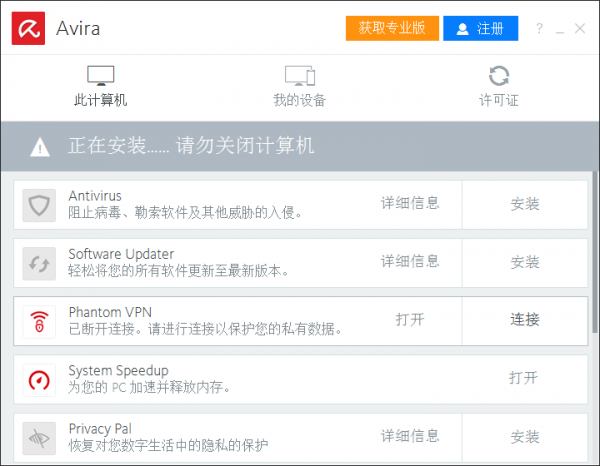Click the warning triangle icon in status banner
Viewport: 600px width, 466px height.
[x=40, y=147]
